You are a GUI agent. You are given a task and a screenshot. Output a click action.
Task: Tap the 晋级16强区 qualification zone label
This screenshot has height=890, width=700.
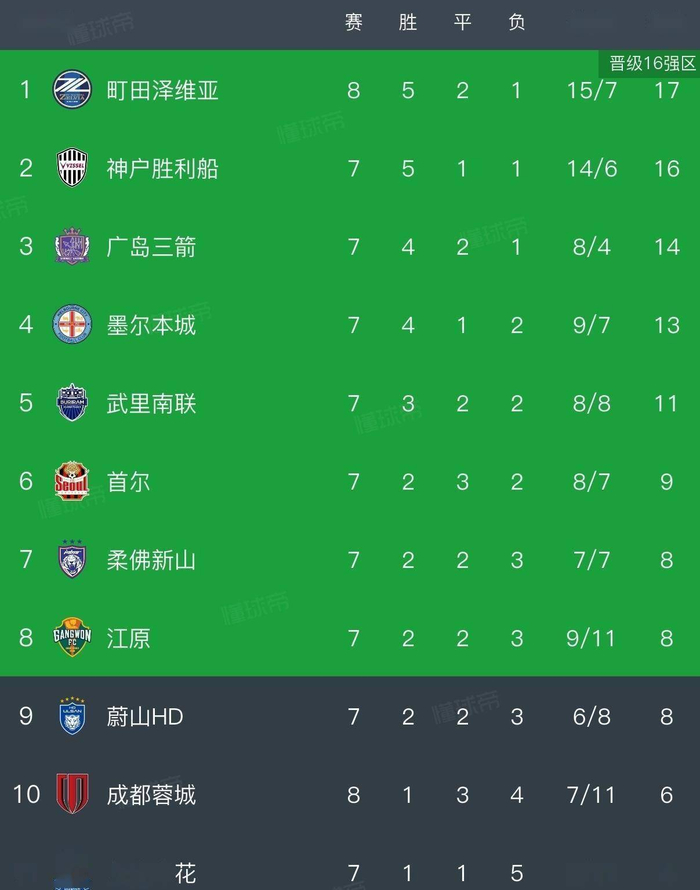coord(652,64)
